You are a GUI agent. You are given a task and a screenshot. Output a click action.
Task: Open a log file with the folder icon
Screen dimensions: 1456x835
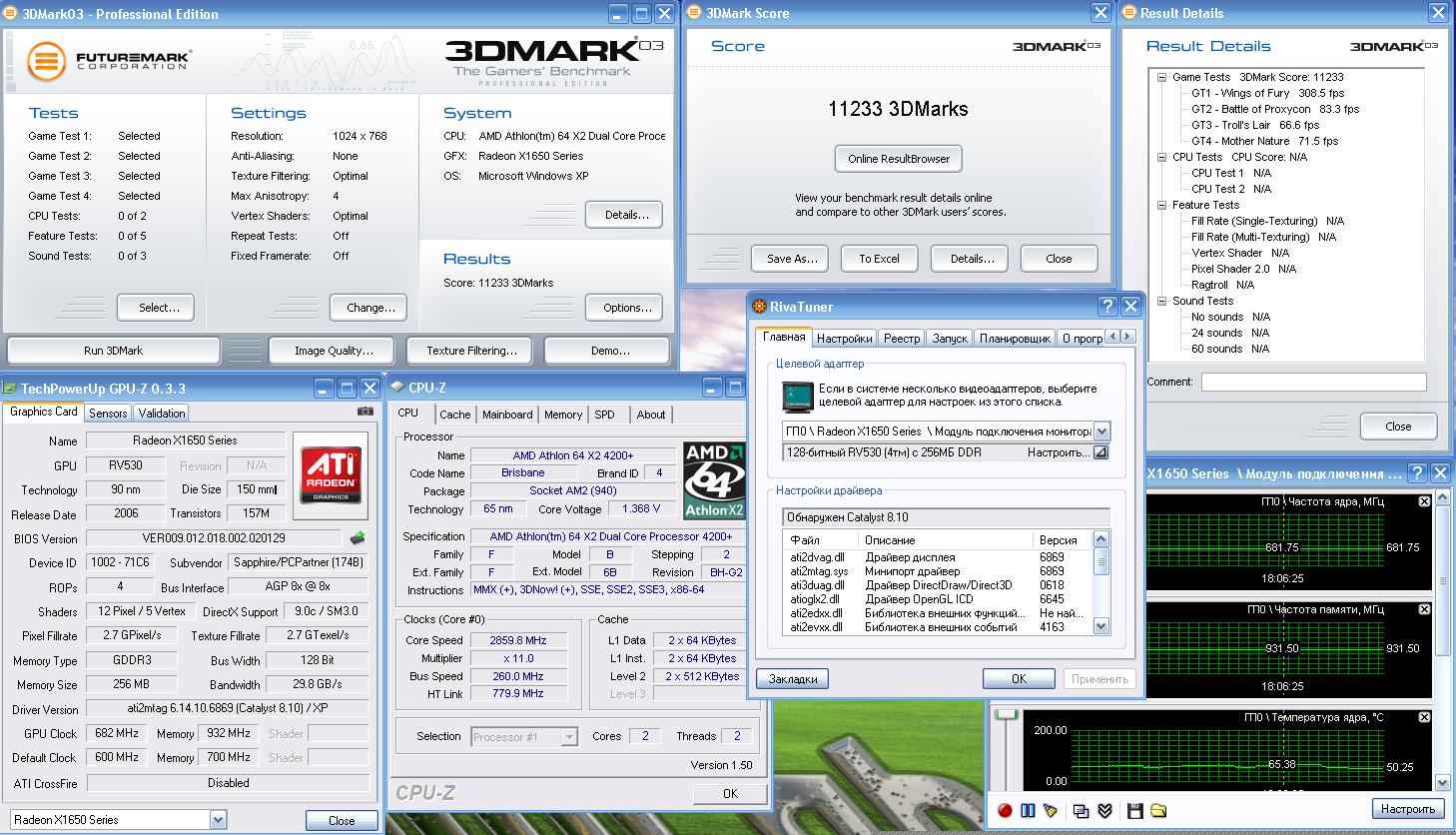tap(1158, 810)
